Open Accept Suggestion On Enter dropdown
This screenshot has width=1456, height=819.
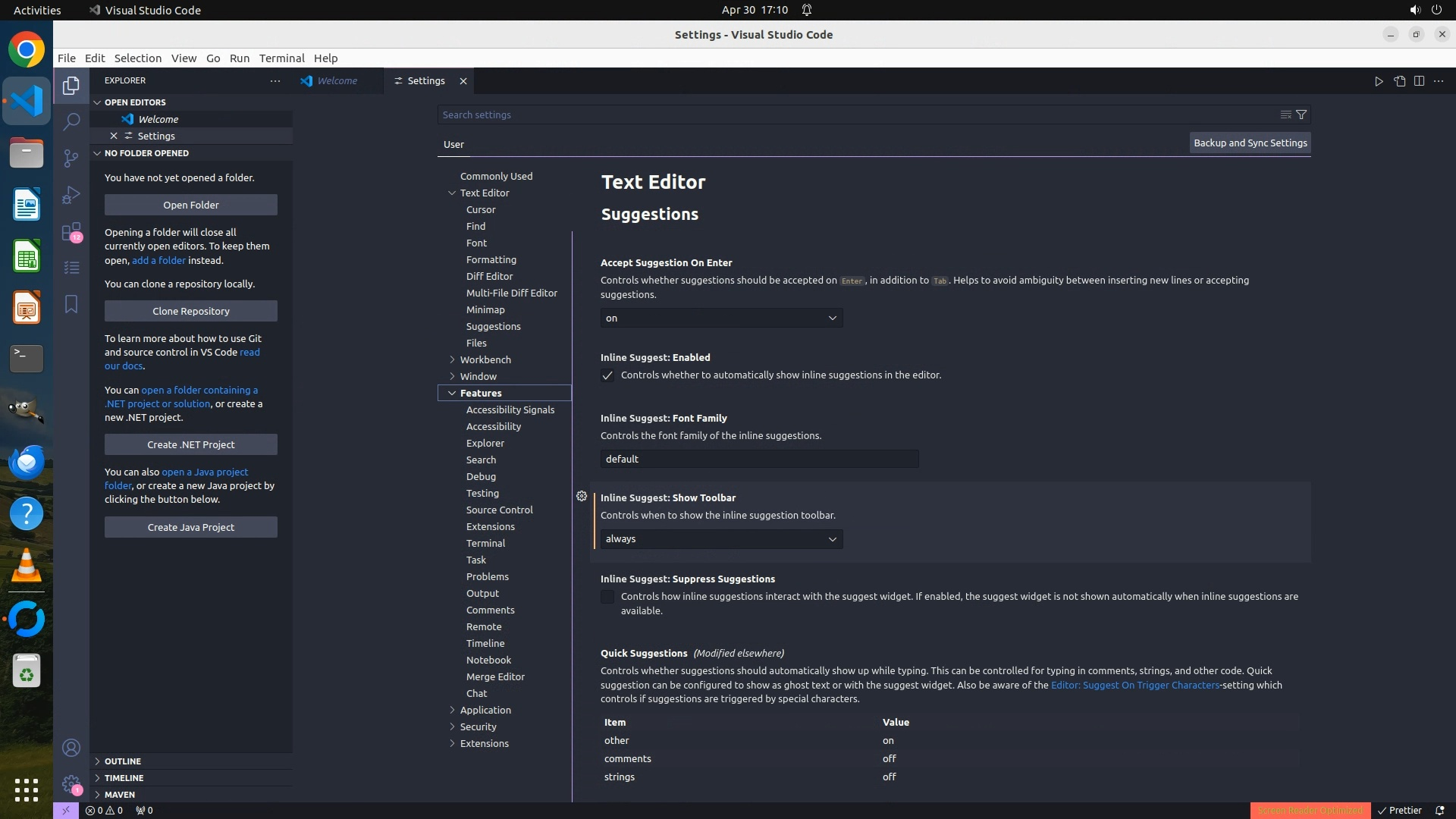[721, 318]
